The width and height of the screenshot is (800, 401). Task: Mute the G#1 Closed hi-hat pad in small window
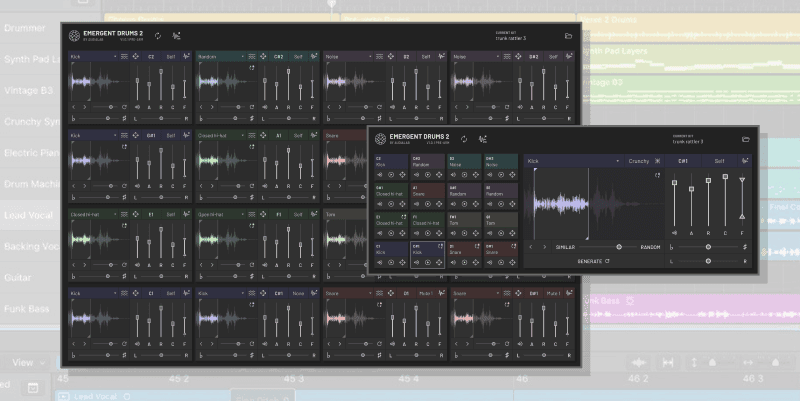click(x=380, y=204)
